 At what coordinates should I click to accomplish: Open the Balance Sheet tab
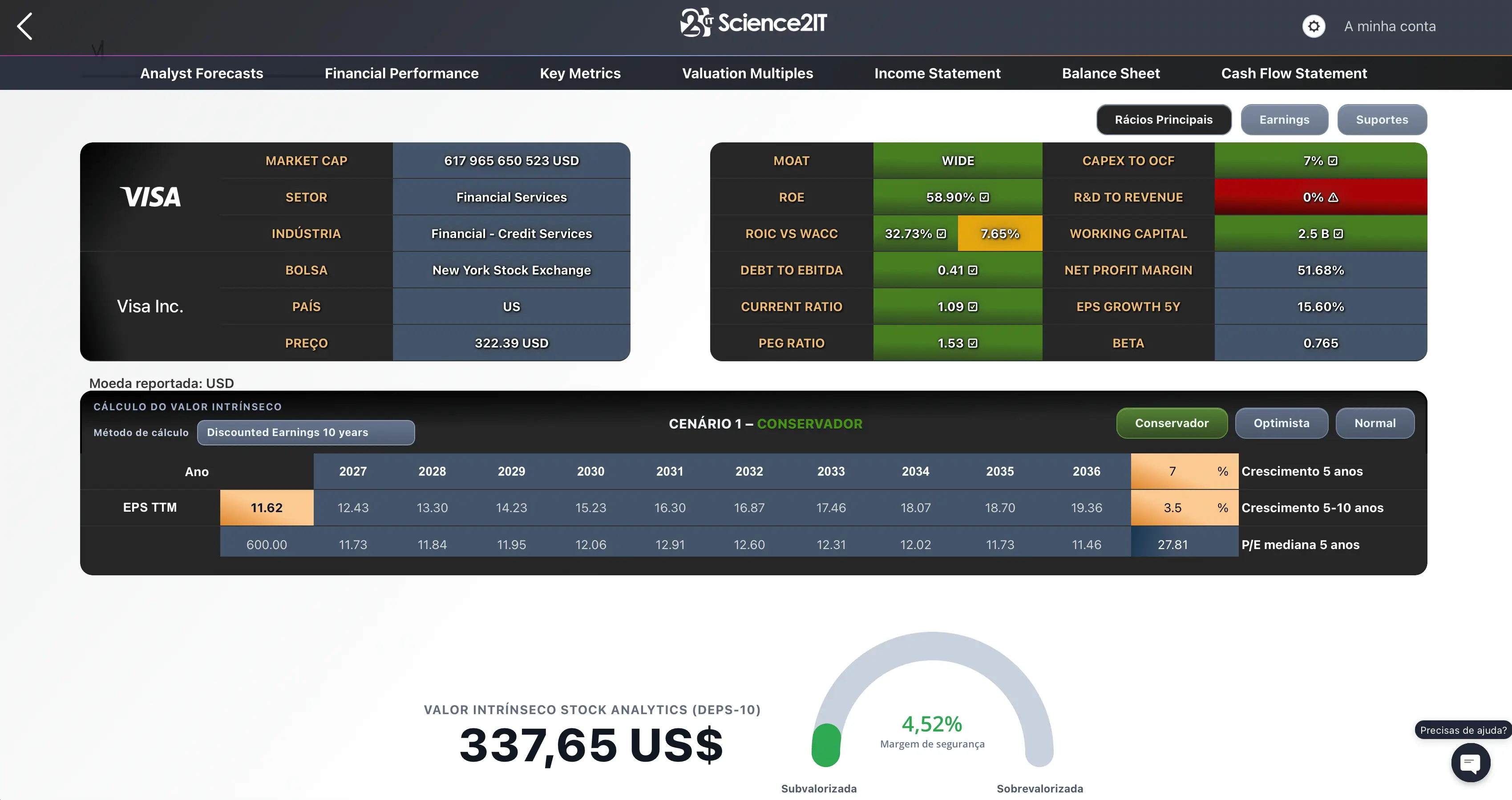(1111, 73)
